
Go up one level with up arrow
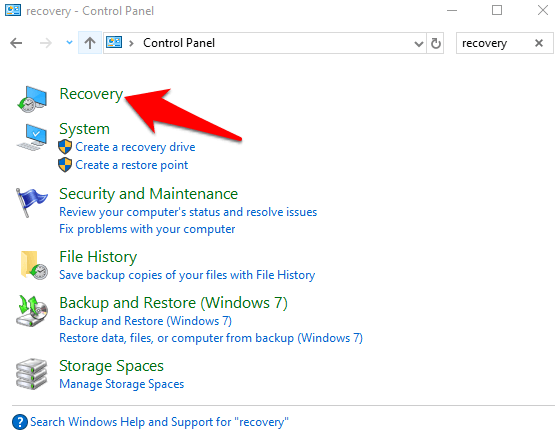click(90, 43)
